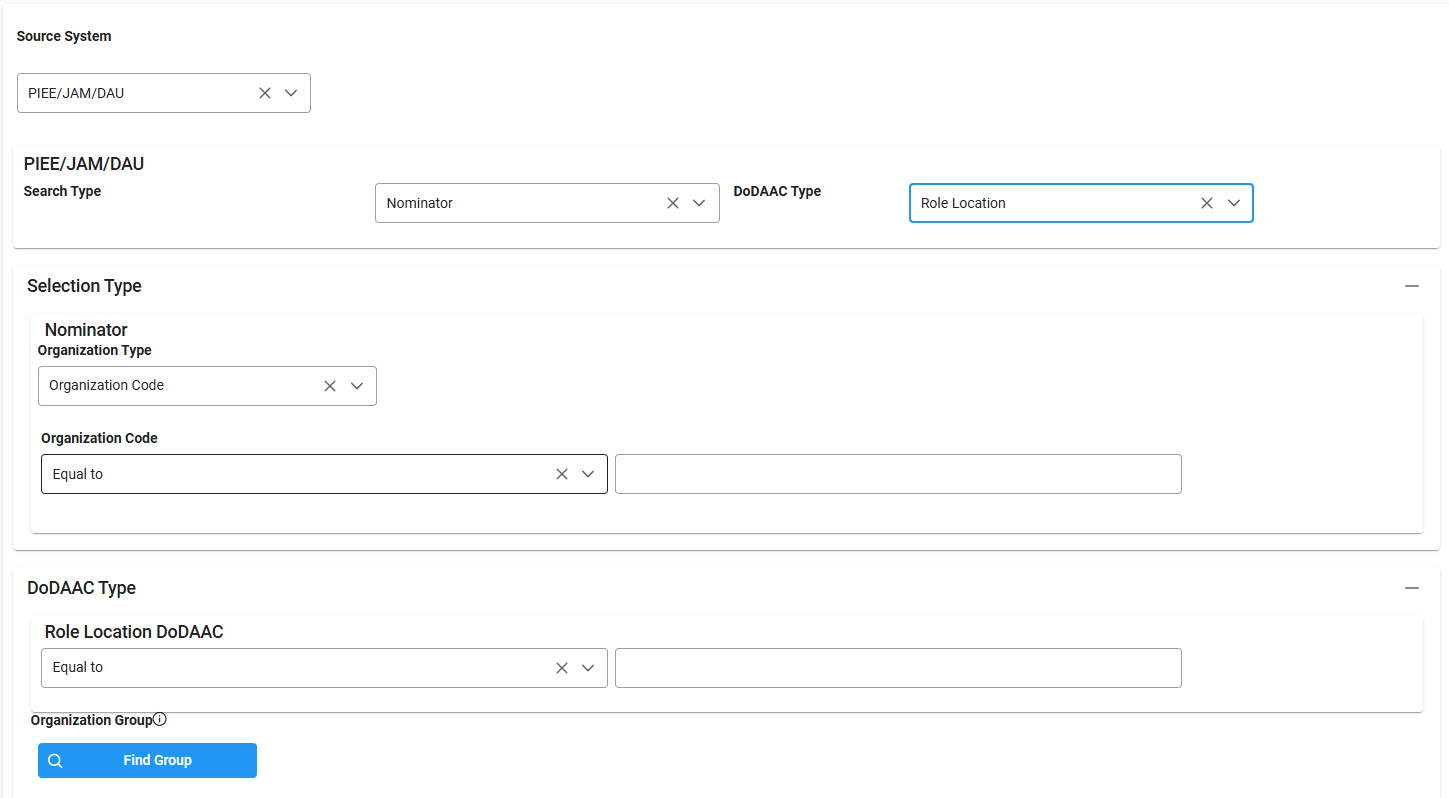The height and width of the screenshot is (798, 1449).
Task: Collapse the Selection Type section
Action: click(x=1412, y=286)
